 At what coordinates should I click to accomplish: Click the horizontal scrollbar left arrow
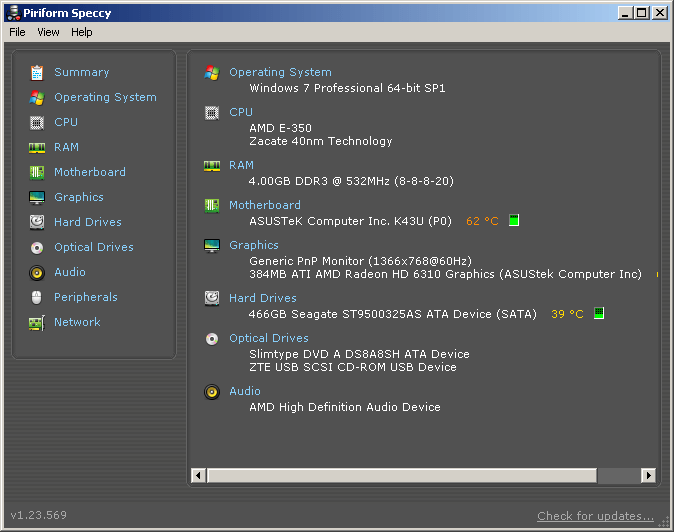point(198,475)
